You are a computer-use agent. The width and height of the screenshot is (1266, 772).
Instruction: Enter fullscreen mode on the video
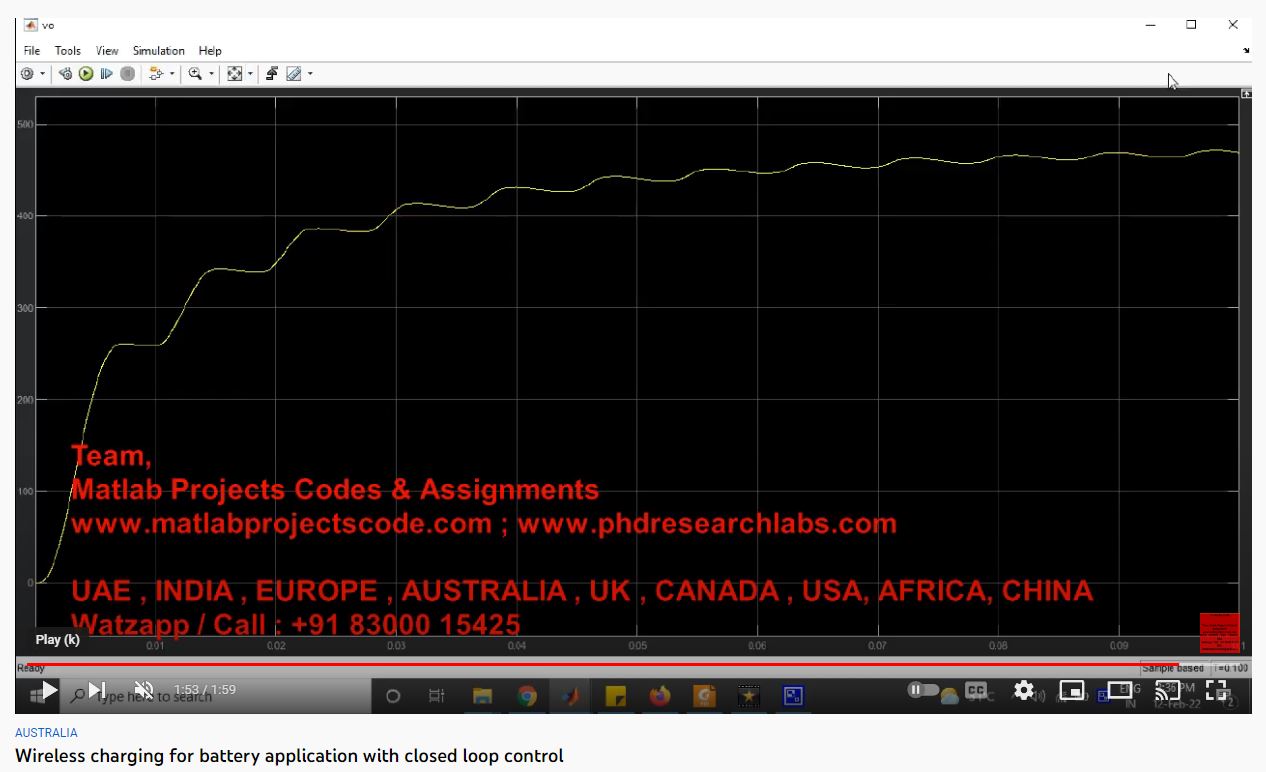pyautogui.click(x=1216, y=690)
